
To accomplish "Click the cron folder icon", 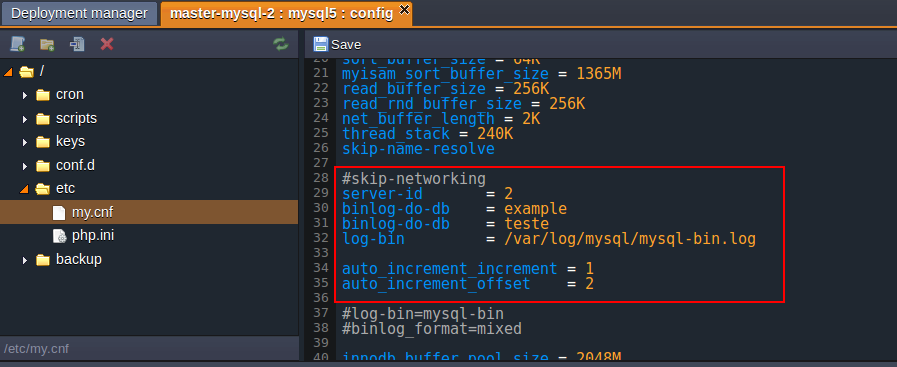I will click(x=43, y=95).
